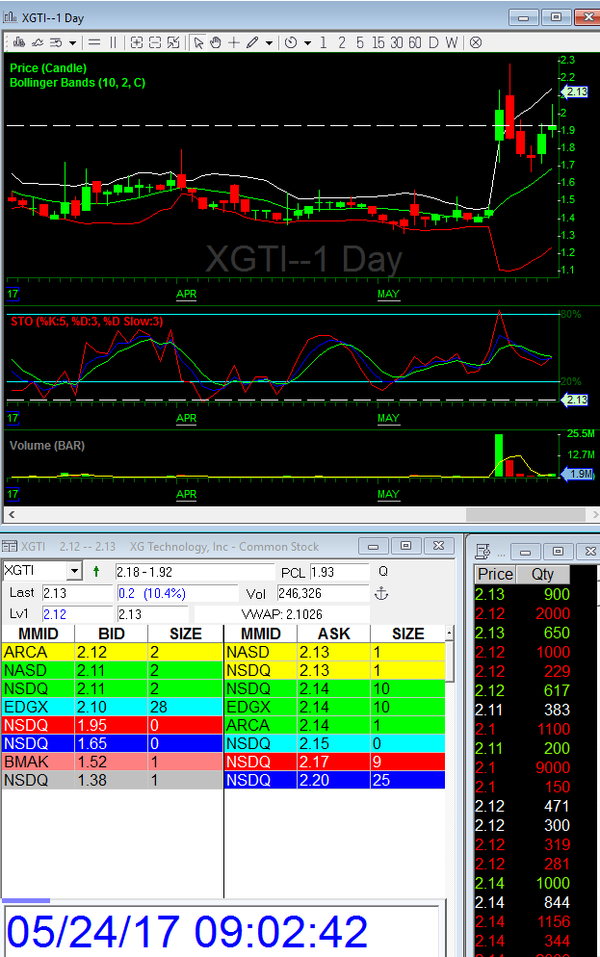Activate the hand pan tool
The height and width of the screenshot is (957, 600).
tap(216, 42)
